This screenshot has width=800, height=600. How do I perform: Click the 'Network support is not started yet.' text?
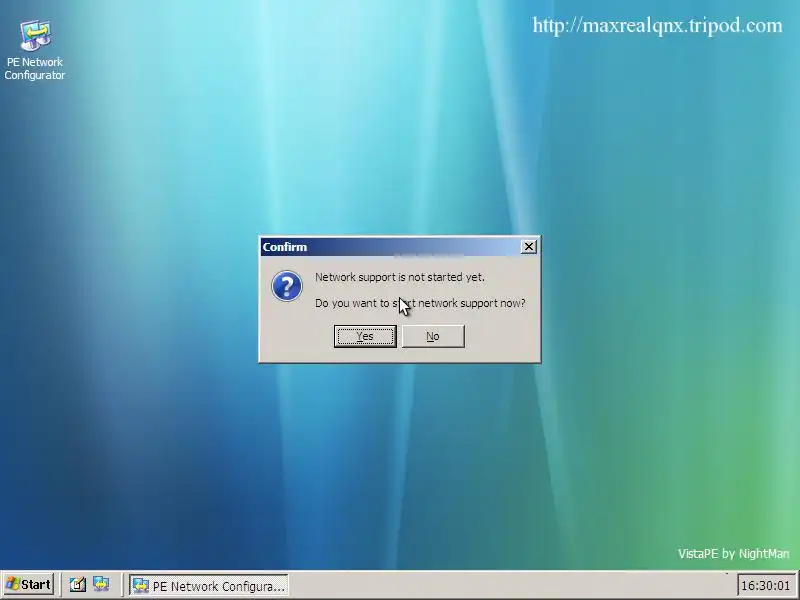(399, 277)
